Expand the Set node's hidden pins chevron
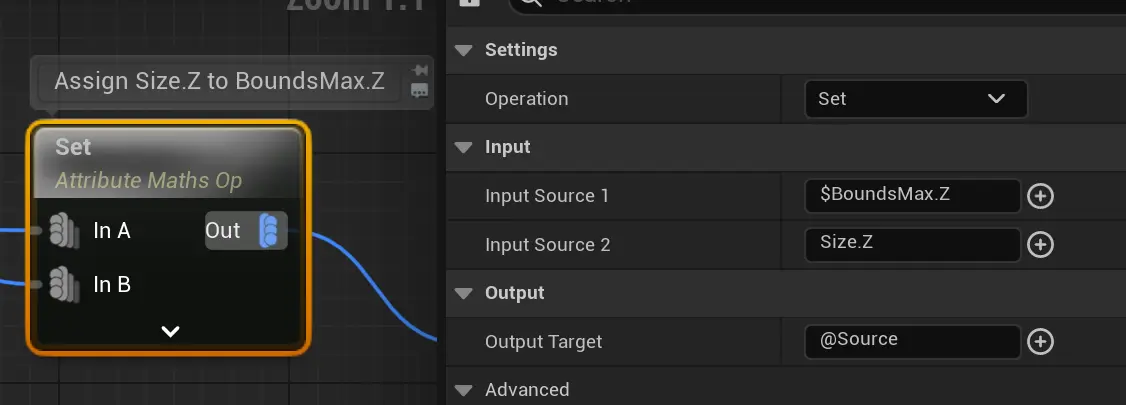 tap(170, 331)
